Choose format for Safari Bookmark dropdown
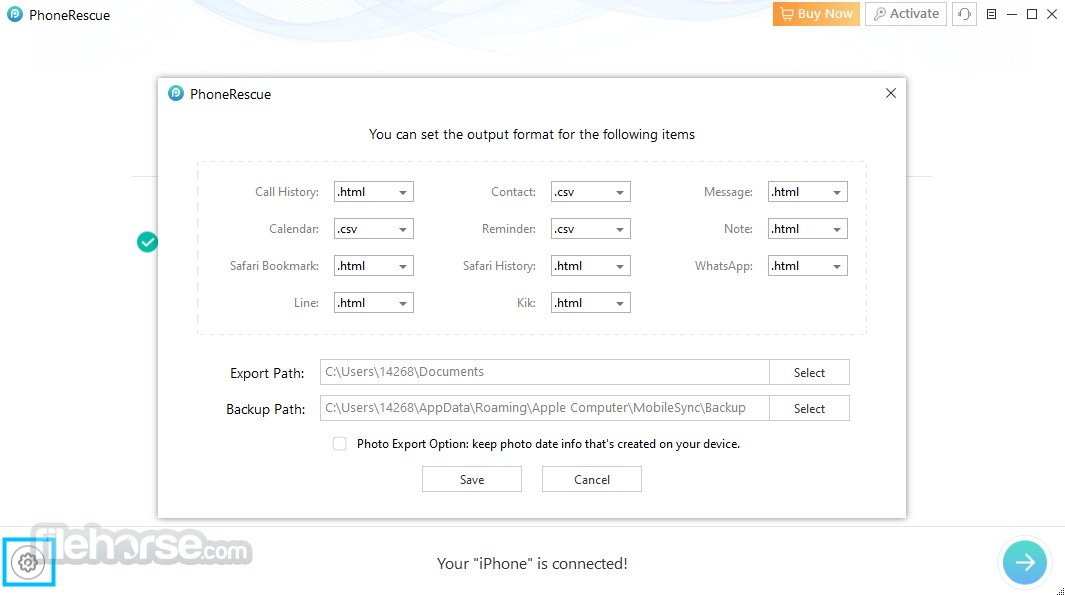The width and height of the screenshot is (1065, 595). click(374, 266)
